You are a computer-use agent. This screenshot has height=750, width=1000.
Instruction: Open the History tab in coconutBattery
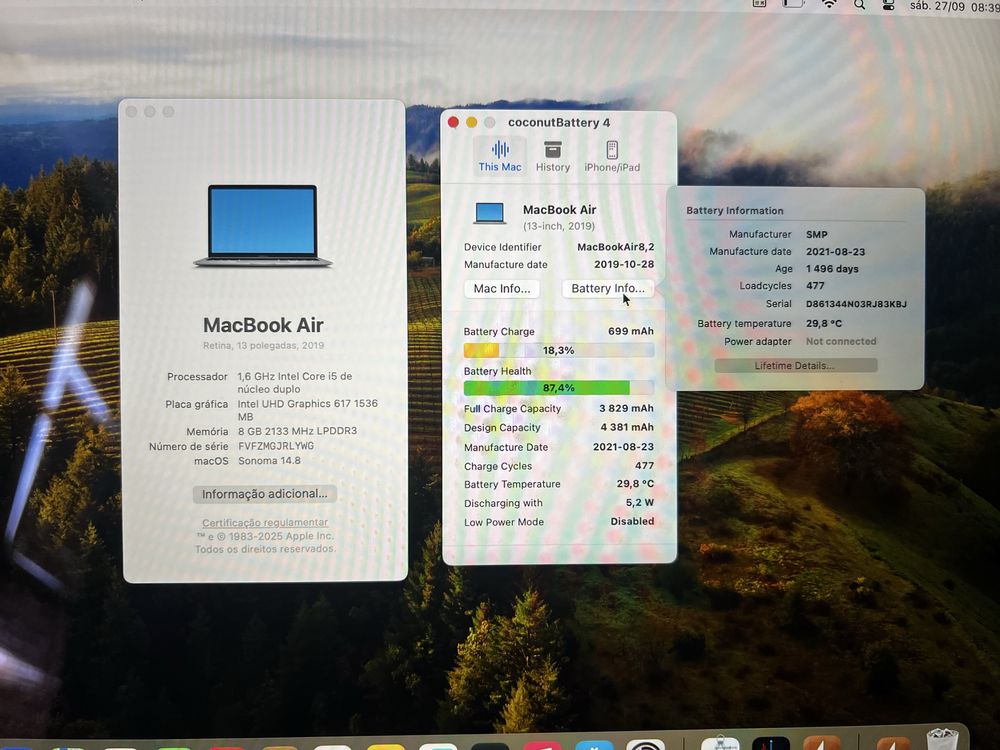pyautogui.click(x=552, y=157)
